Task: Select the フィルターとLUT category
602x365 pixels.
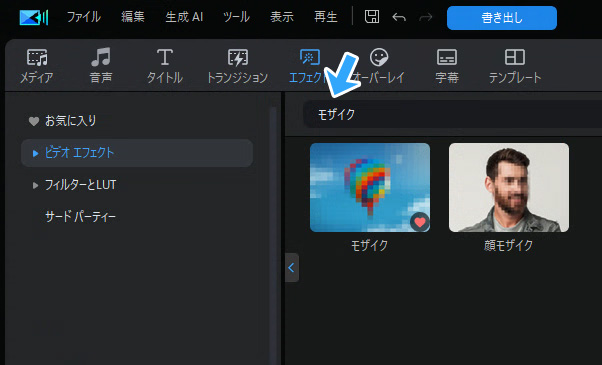Action: [81, 185]
